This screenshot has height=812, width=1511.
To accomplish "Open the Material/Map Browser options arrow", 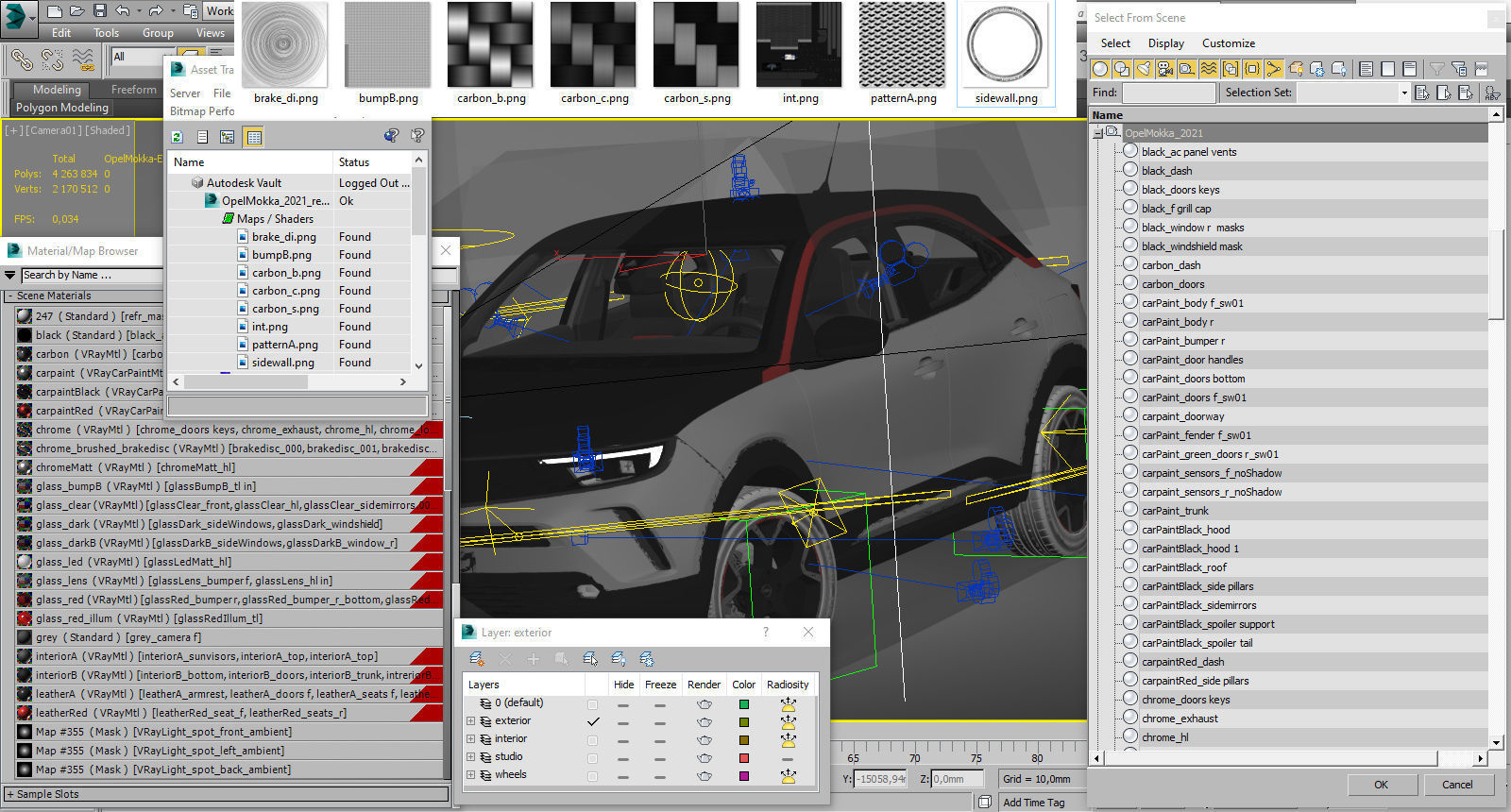I will click(10, 275).
